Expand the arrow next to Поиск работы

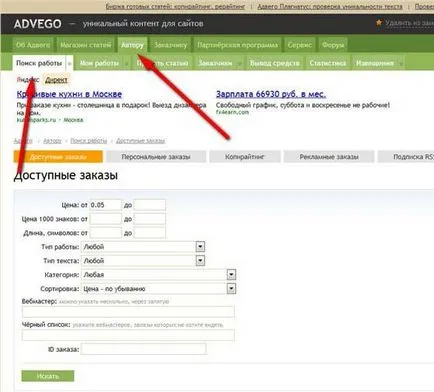click(69, 63)
